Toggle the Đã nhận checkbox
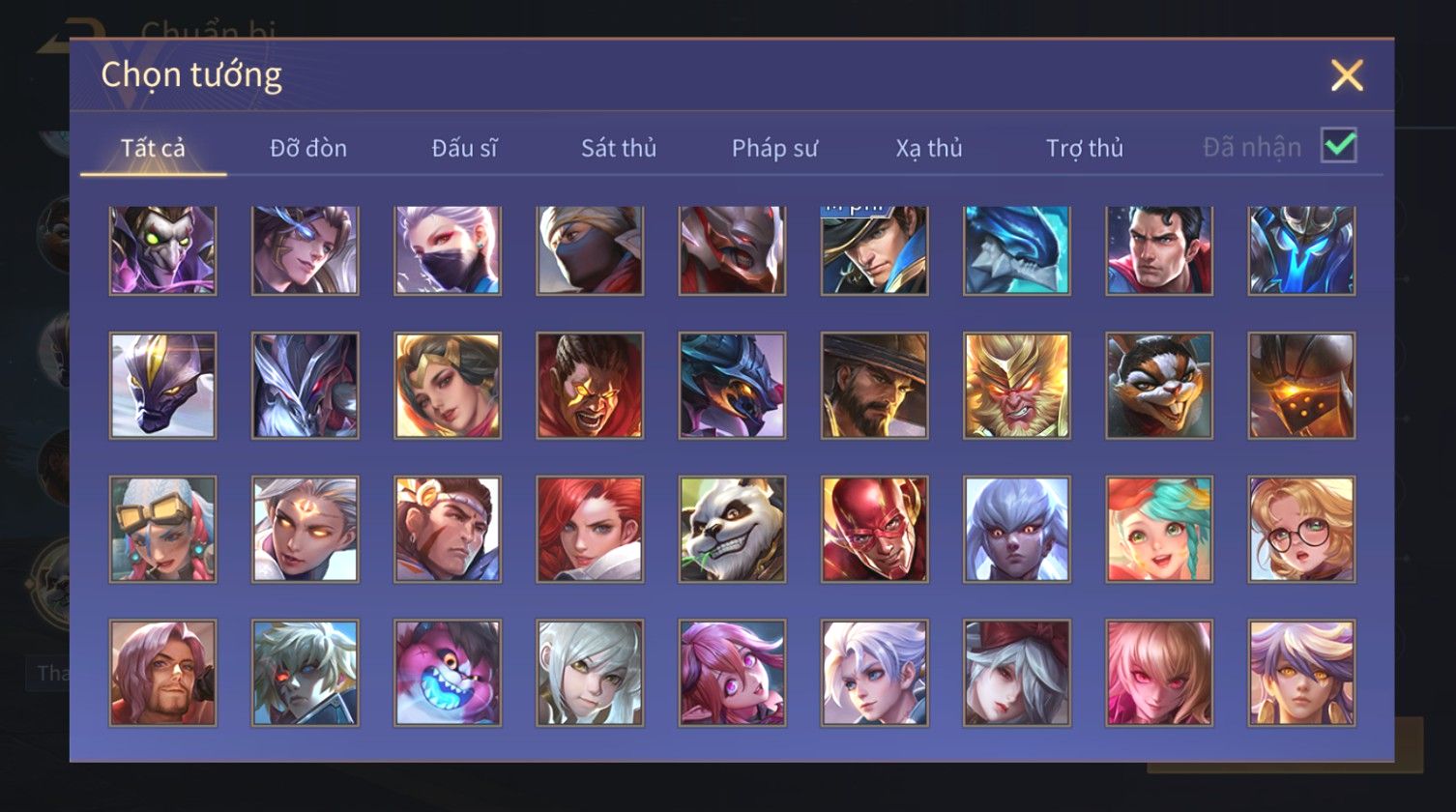The image size is (1456, 812). click(x=1339, y=146)
